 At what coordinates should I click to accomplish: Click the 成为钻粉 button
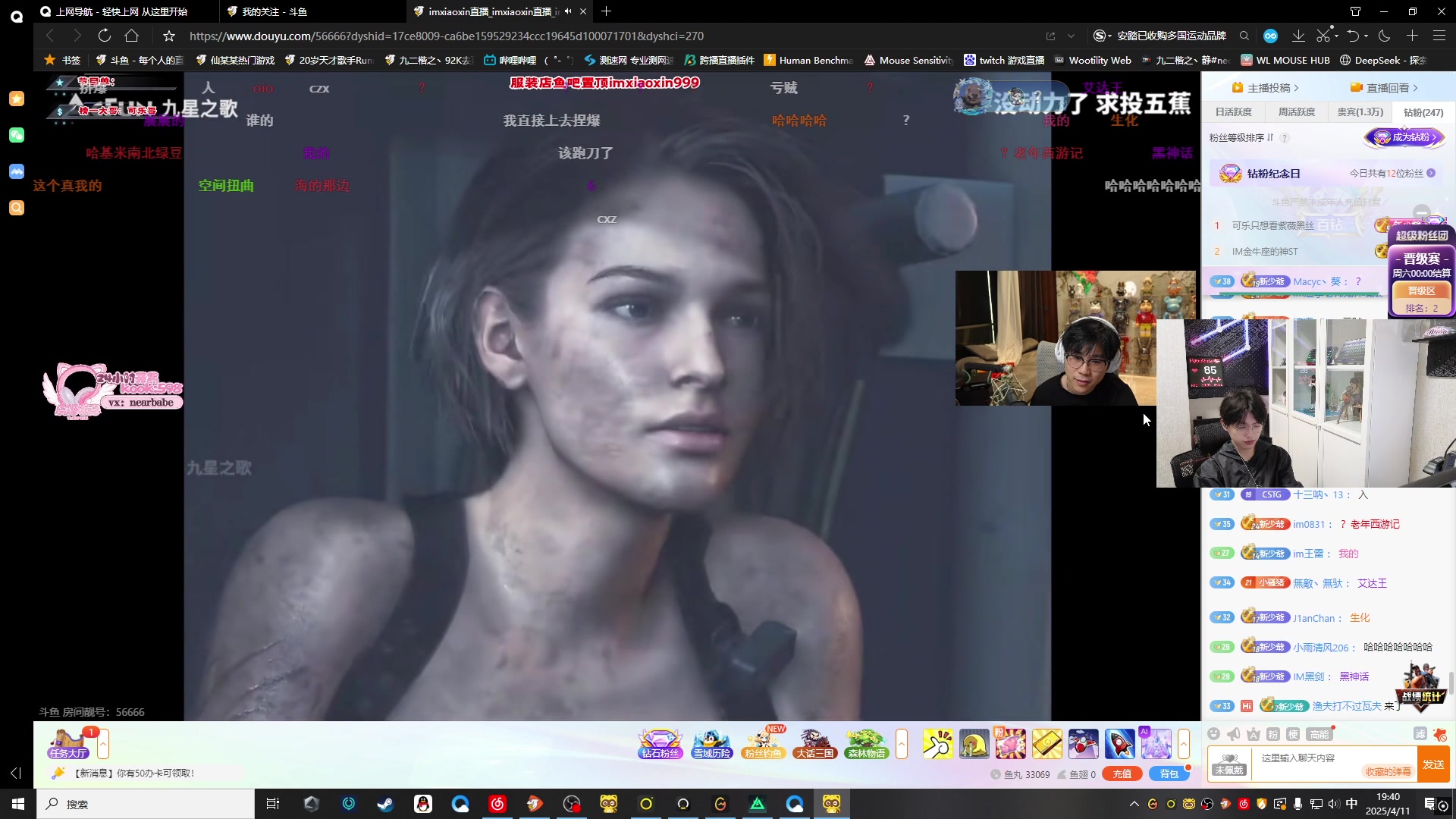pyautogui.click(x=1404, y=137)
